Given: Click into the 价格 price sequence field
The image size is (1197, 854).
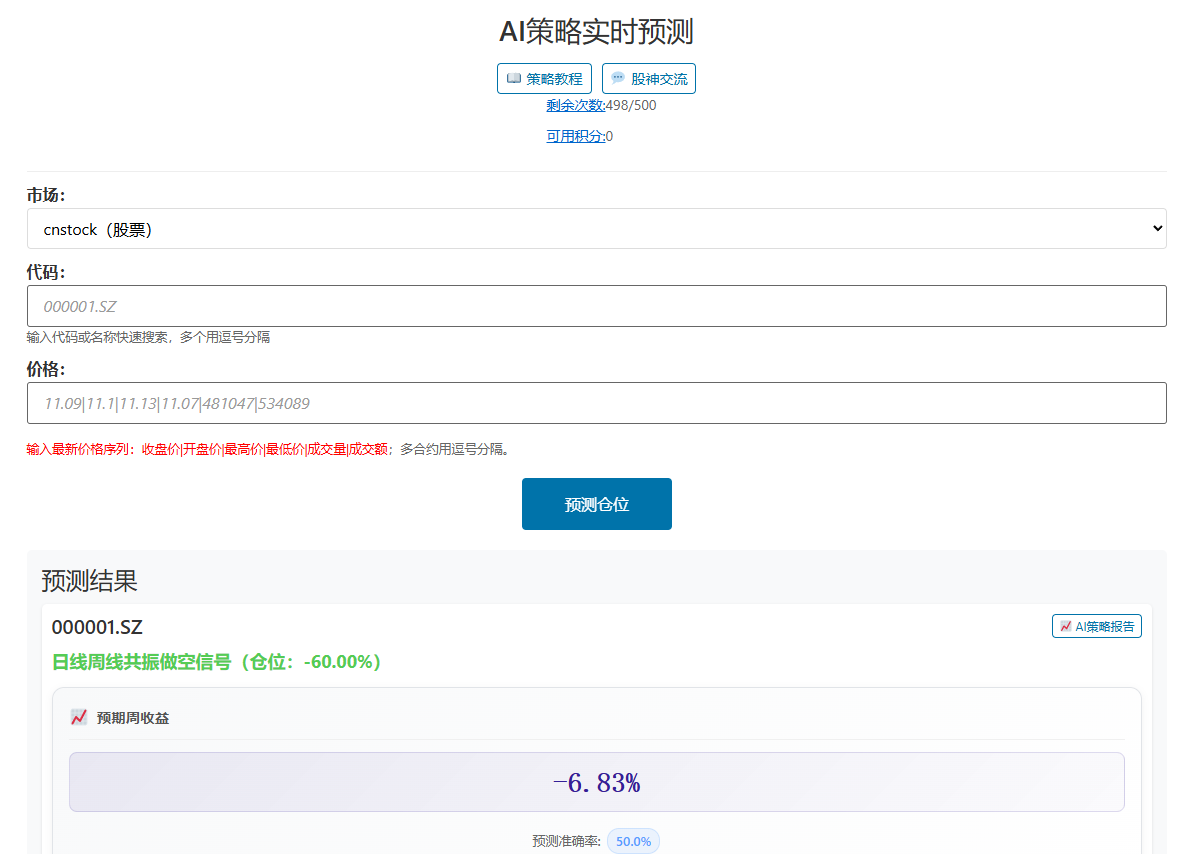Looking at the screenshot, I should coord(596,403).
